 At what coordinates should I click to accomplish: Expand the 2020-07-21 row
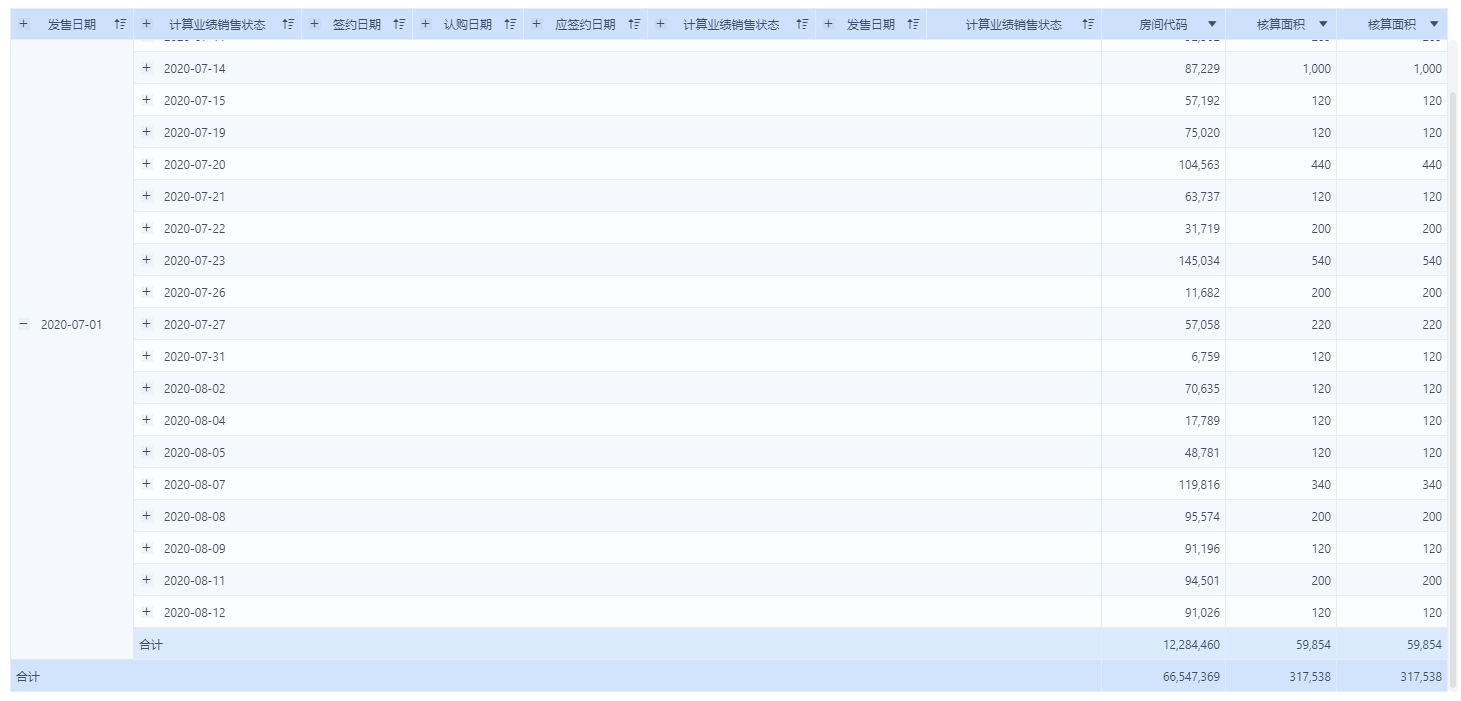tap(146, 196)
